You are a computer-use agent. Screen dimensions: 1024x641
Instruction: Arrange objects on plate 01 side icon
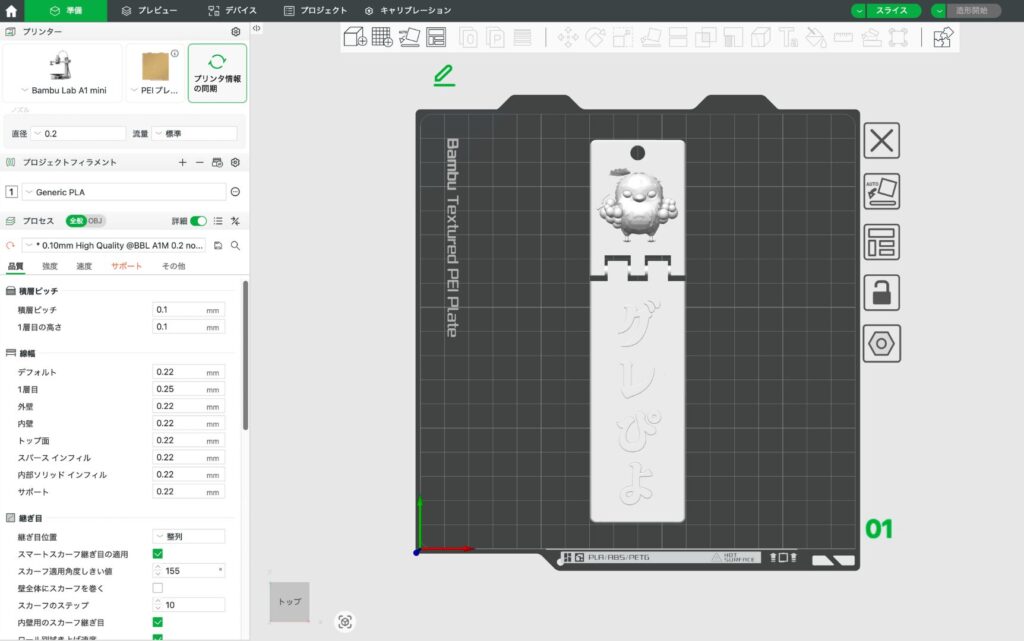[882, 242]
